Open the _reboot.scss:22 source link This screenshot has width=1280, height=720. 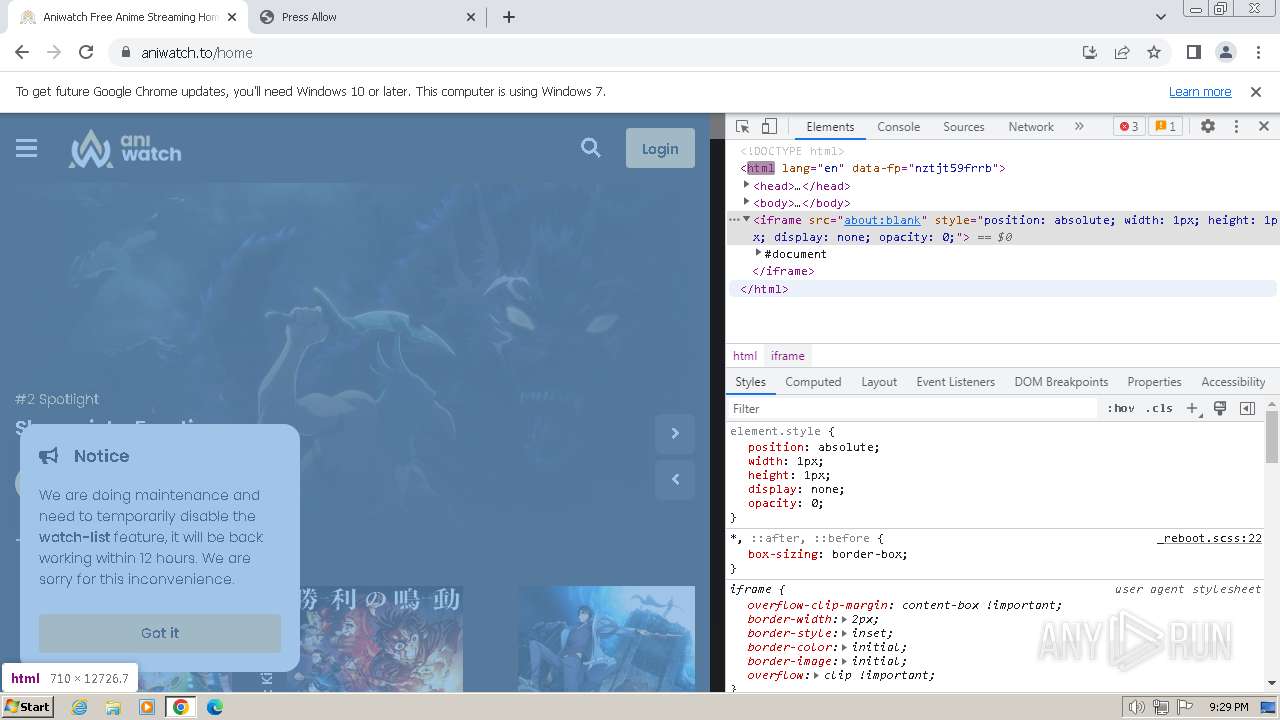[x=1209, y=538]
